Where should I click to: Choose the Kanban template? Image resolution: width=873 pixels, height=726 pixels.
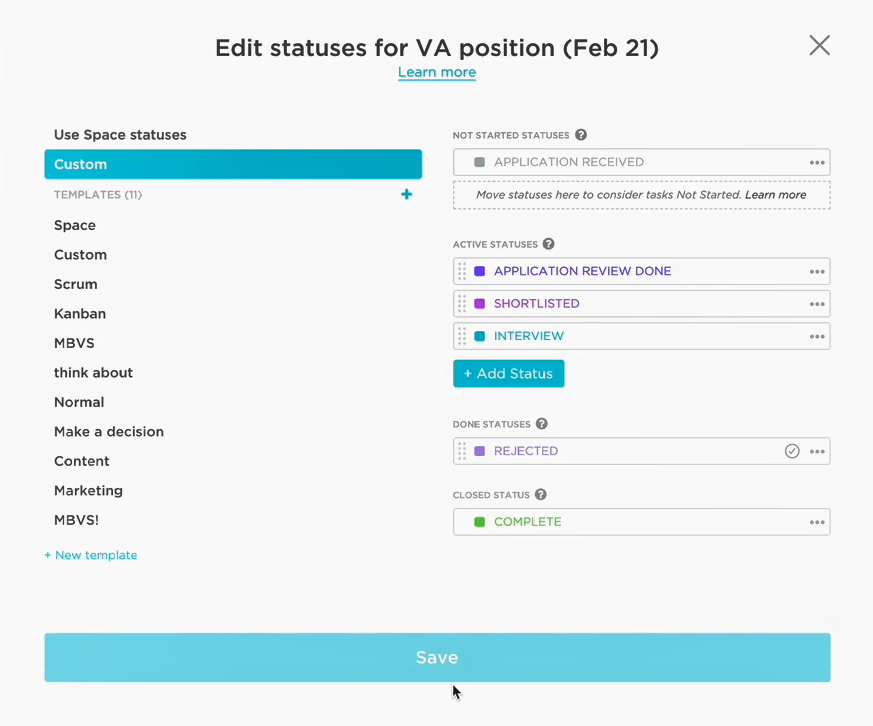80,314
